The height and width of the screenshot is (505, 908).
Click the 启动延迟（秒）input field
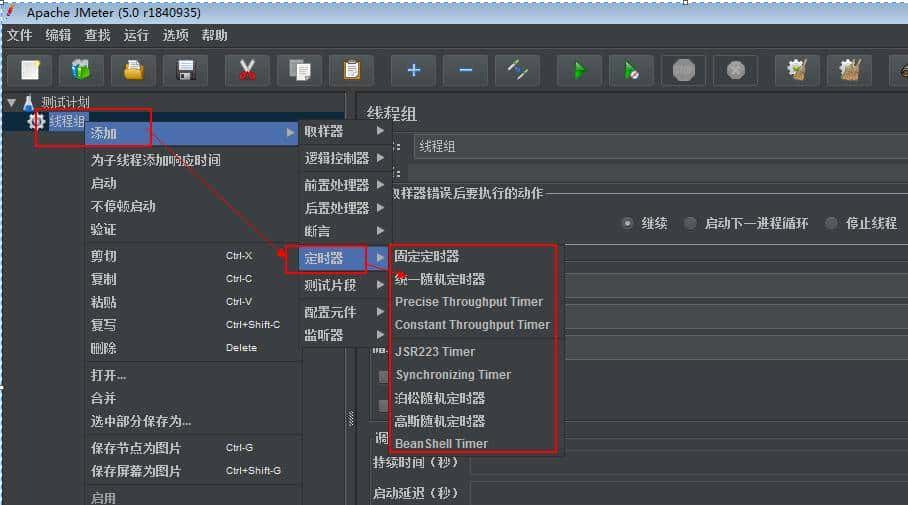[689, 493]
